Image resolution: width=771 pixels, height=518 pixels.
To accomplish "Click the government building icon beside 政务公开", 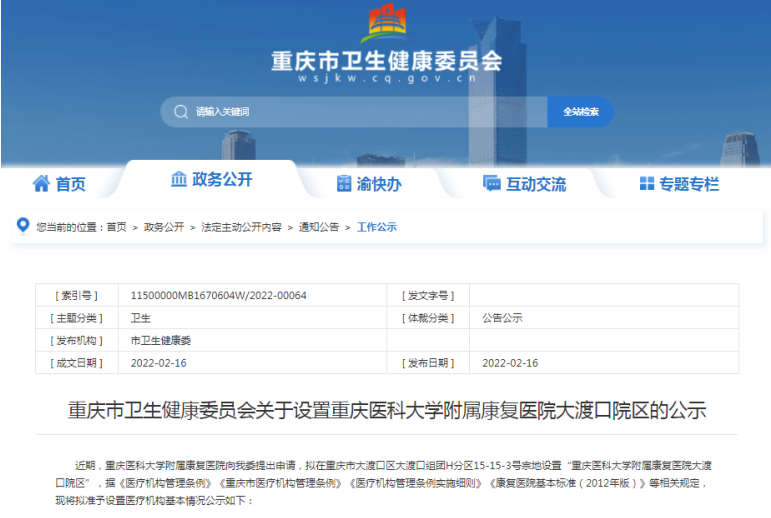I will tap(178, 179).
